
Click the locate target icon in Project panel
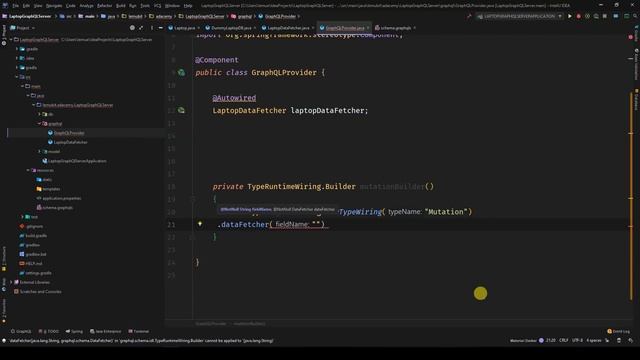pyautogui.click(x=132, y=28)
